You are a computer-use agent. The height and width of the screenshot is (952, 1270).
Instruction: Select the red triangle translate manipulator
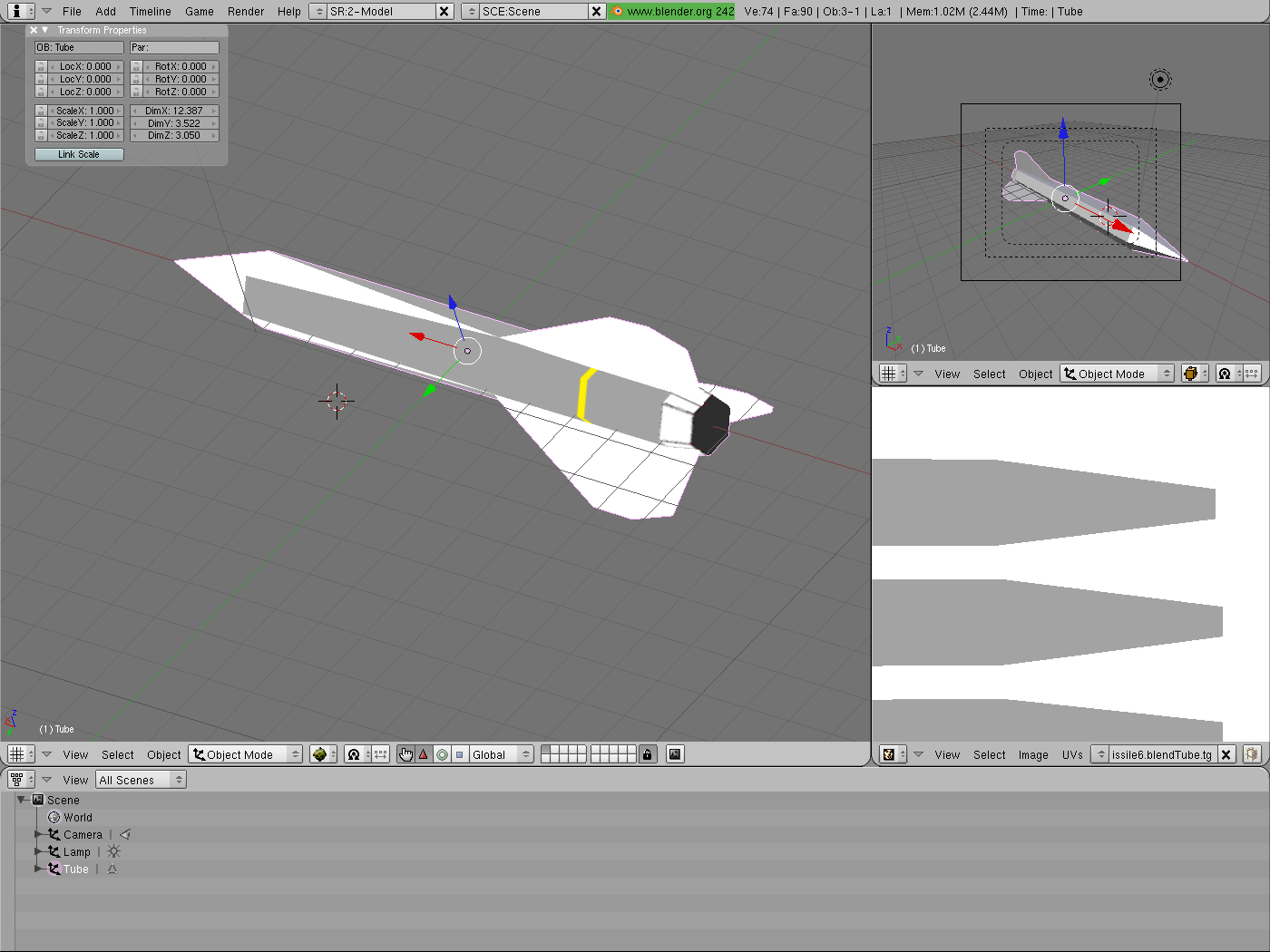(424, 754)
